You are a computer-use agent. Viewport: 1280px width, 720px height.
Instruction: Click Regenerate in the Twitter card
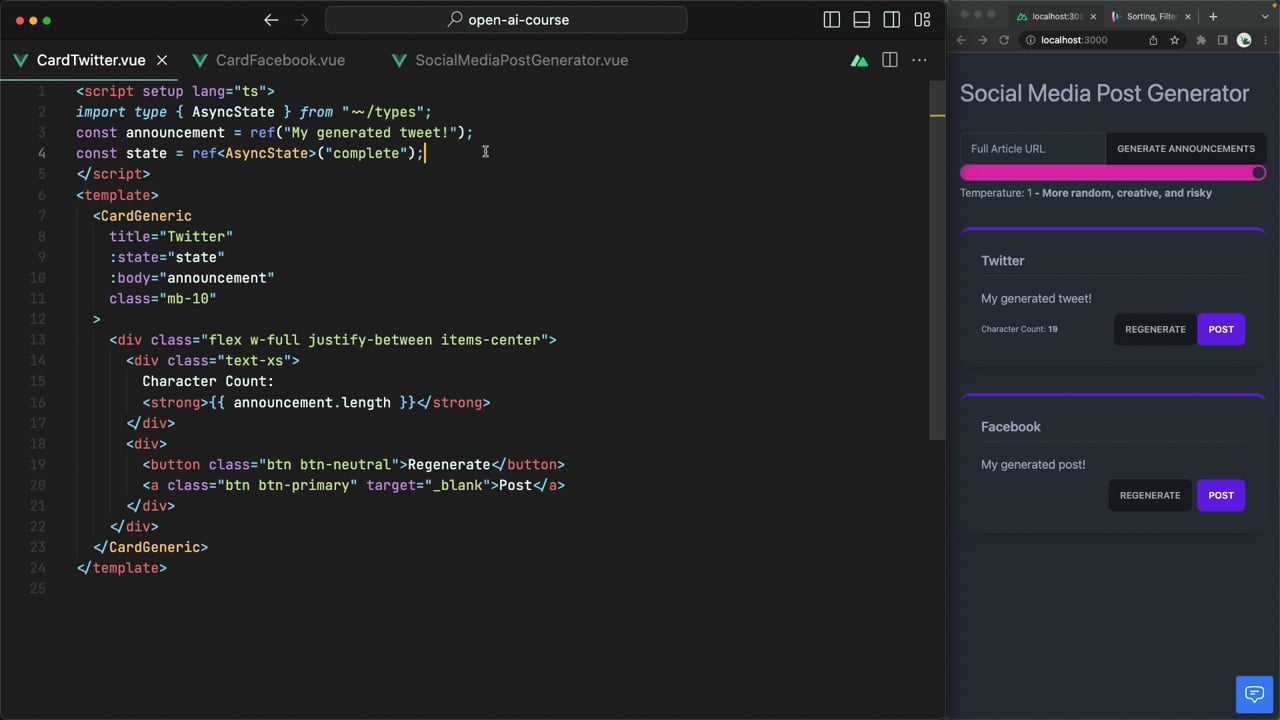pos(1155,329)
